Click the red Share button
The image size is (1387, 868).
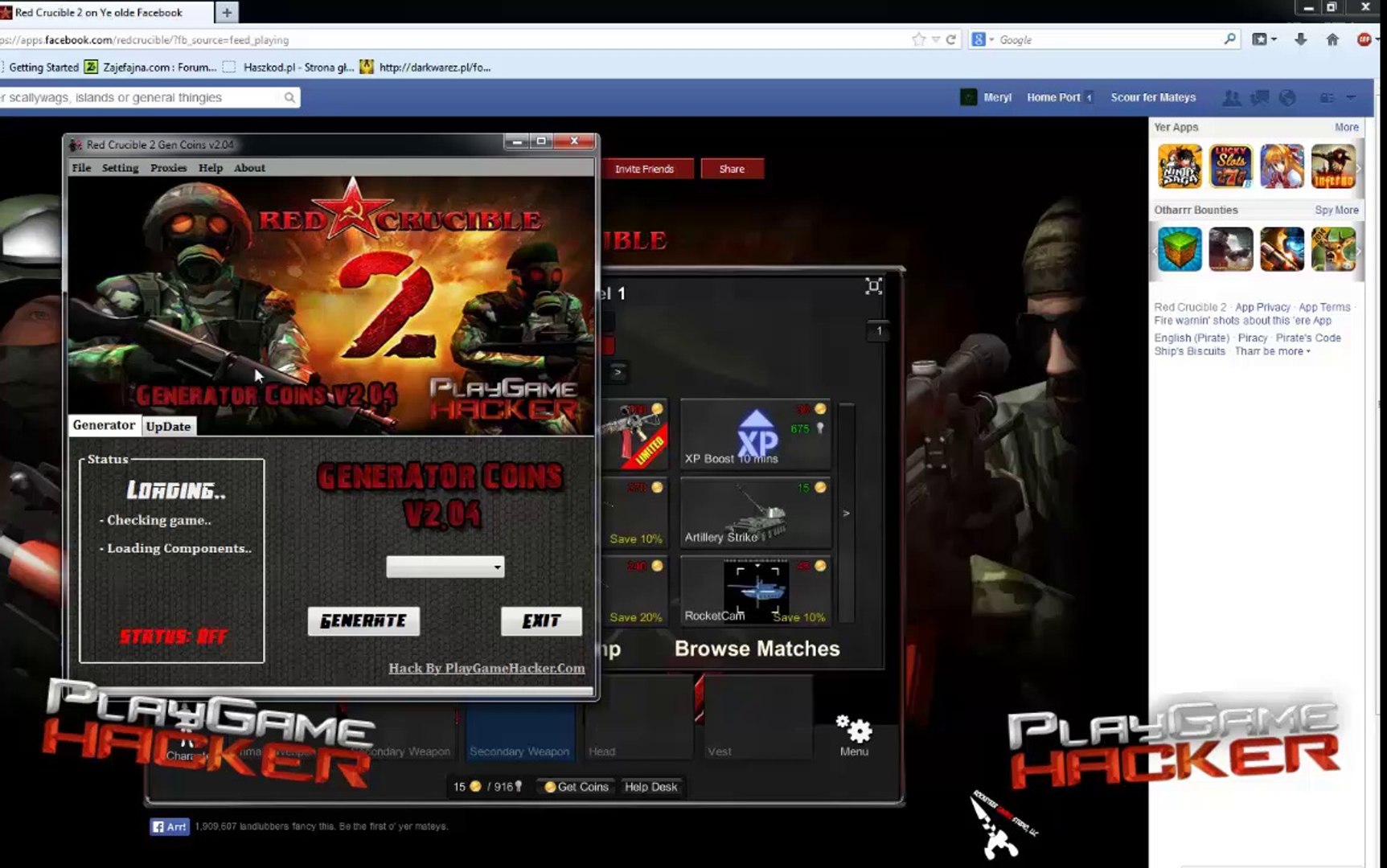[x=732, y=169]
